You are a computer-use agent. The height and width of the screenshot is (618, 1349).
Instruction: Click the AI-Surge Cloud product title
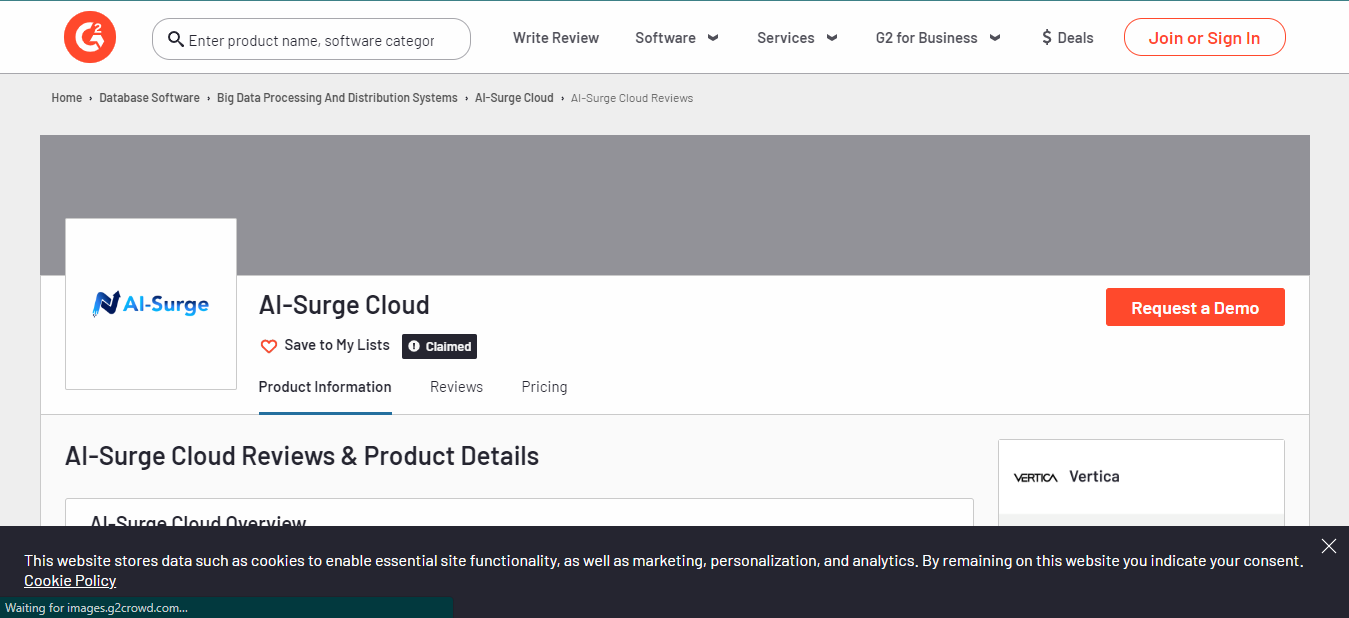click(344, 305)
